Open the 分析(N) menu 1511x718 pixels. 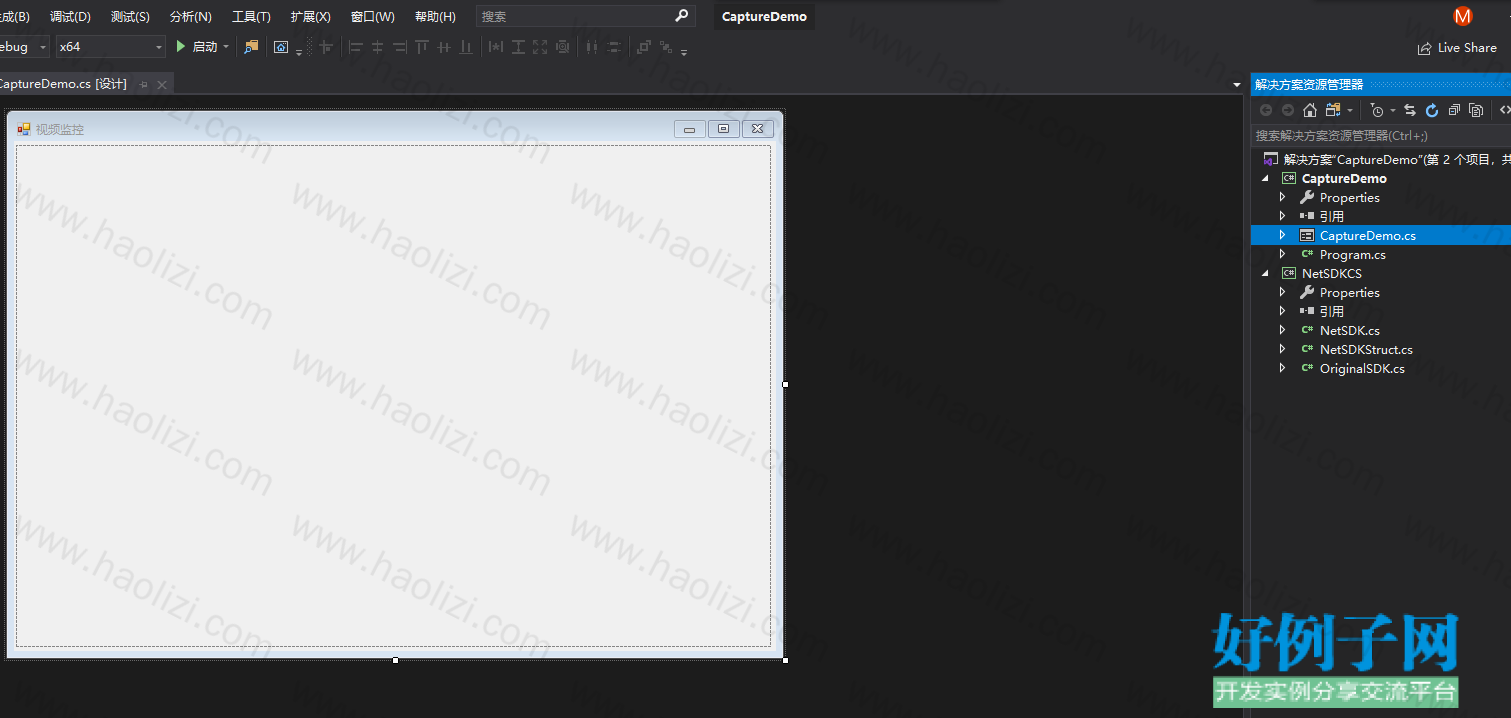pyautogui.click(x=191, y=17)
